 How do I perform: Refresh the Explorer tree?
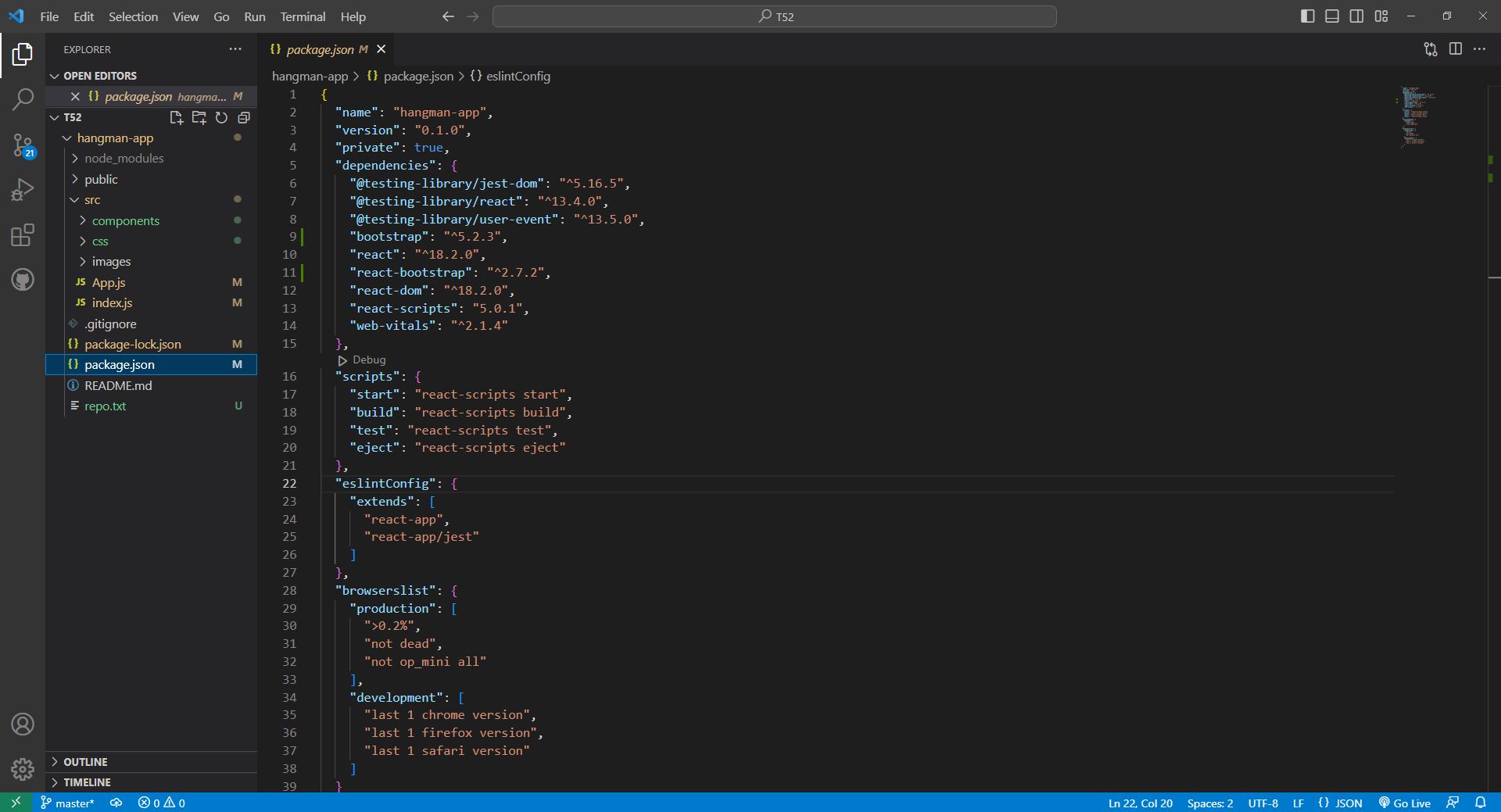221,117
